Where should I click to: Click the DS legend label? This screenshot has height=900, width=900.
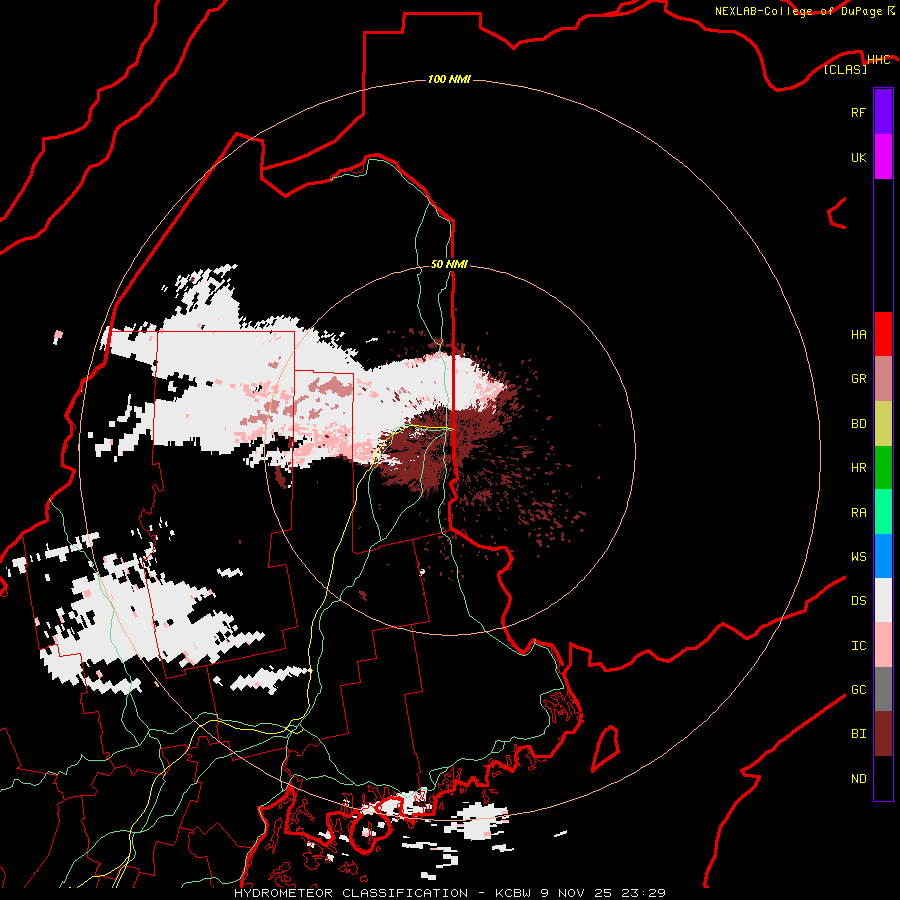pyautogui.click(x=858, y=601)
